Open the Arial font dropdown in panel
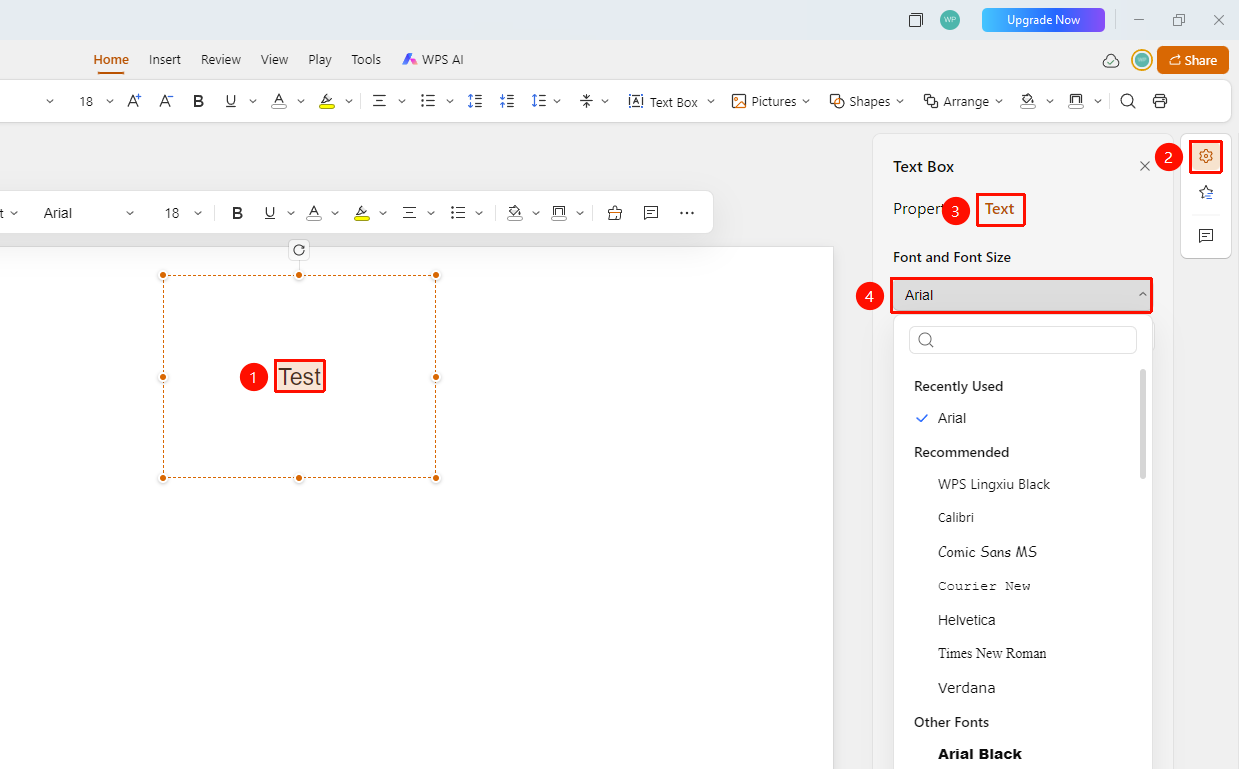Viewport: 1239px width, 769px height. pos(1021,295)
